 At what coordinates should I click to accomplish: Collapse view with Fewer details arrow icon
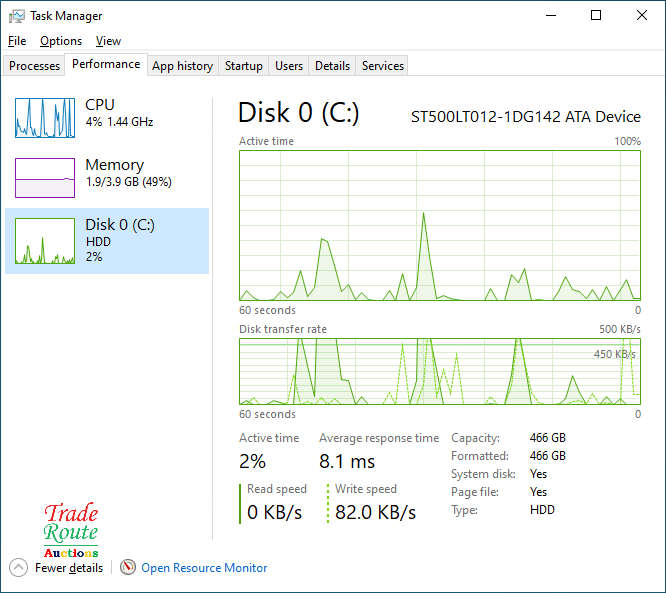18,568
